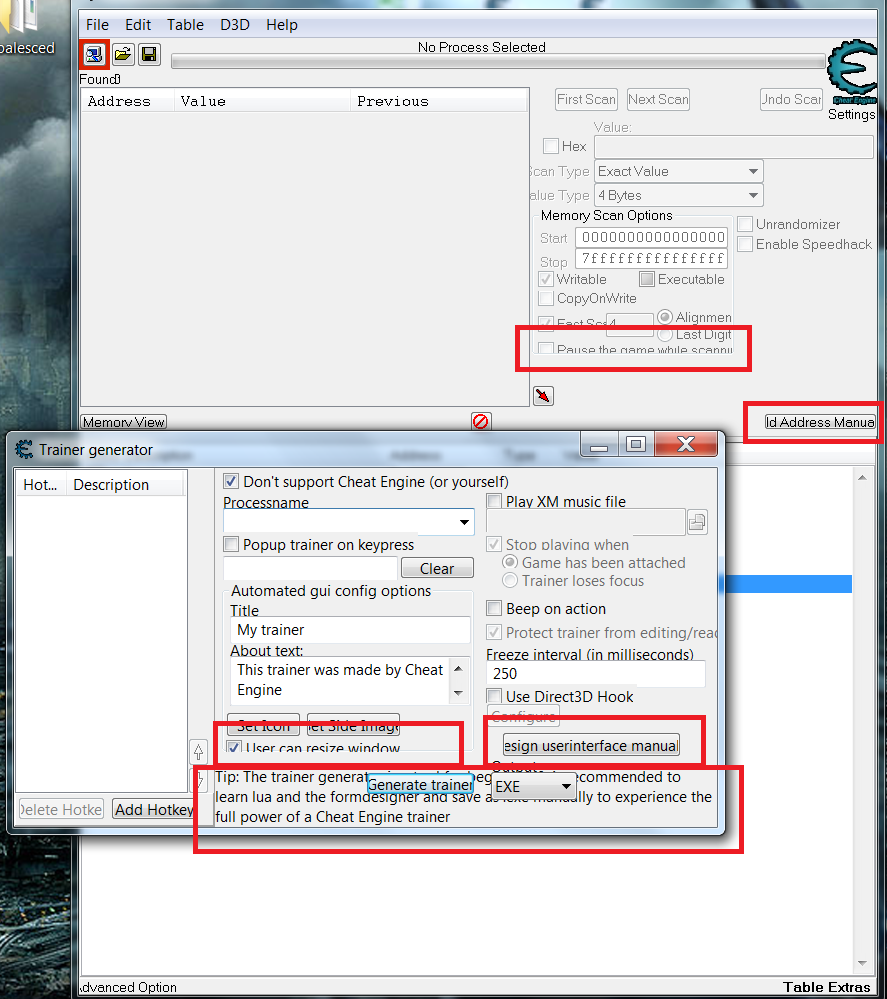Select Game has been attached option
The height and width of the screenshot is (999, 887).
(x=510, y=562)
